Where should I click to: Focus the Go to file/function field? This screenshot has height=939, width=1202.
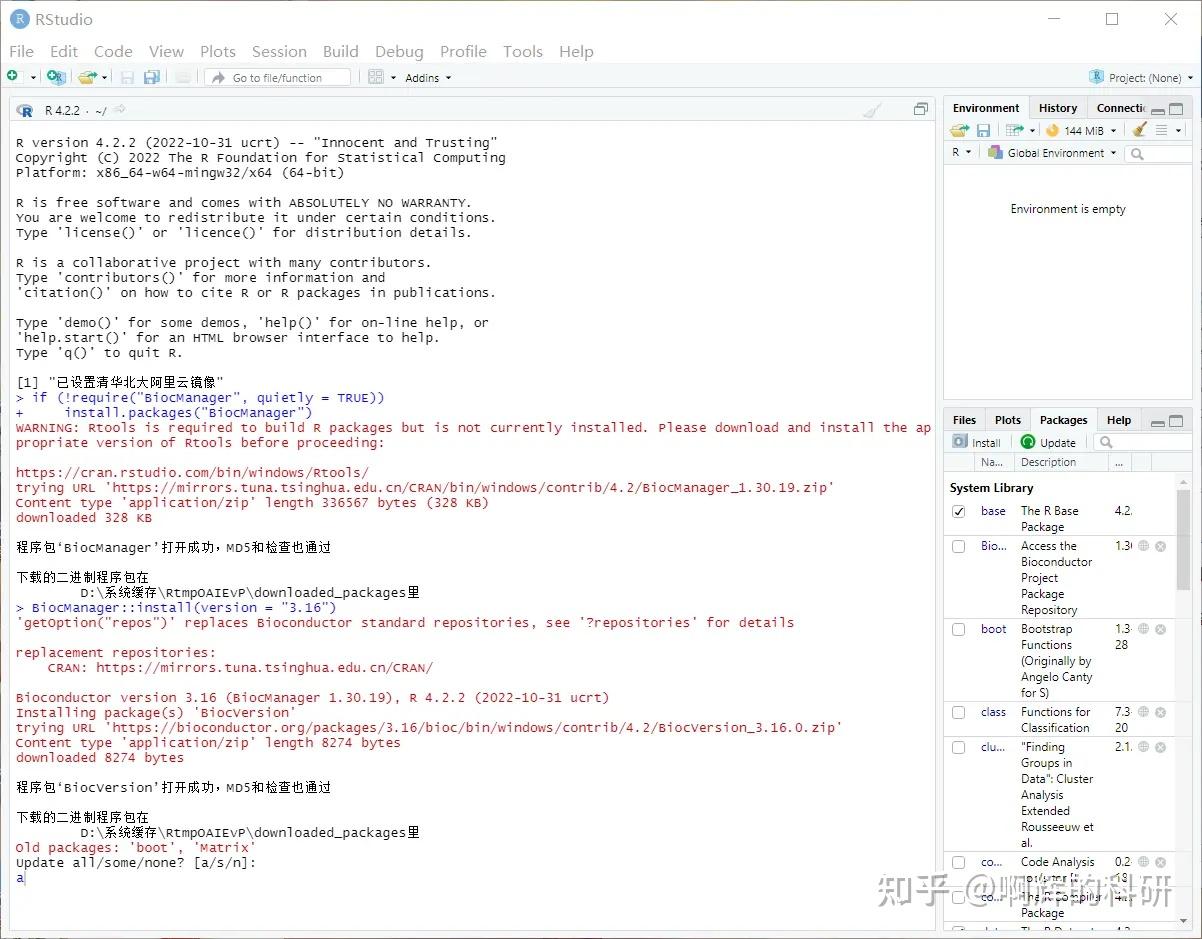[x=278, y=77]
